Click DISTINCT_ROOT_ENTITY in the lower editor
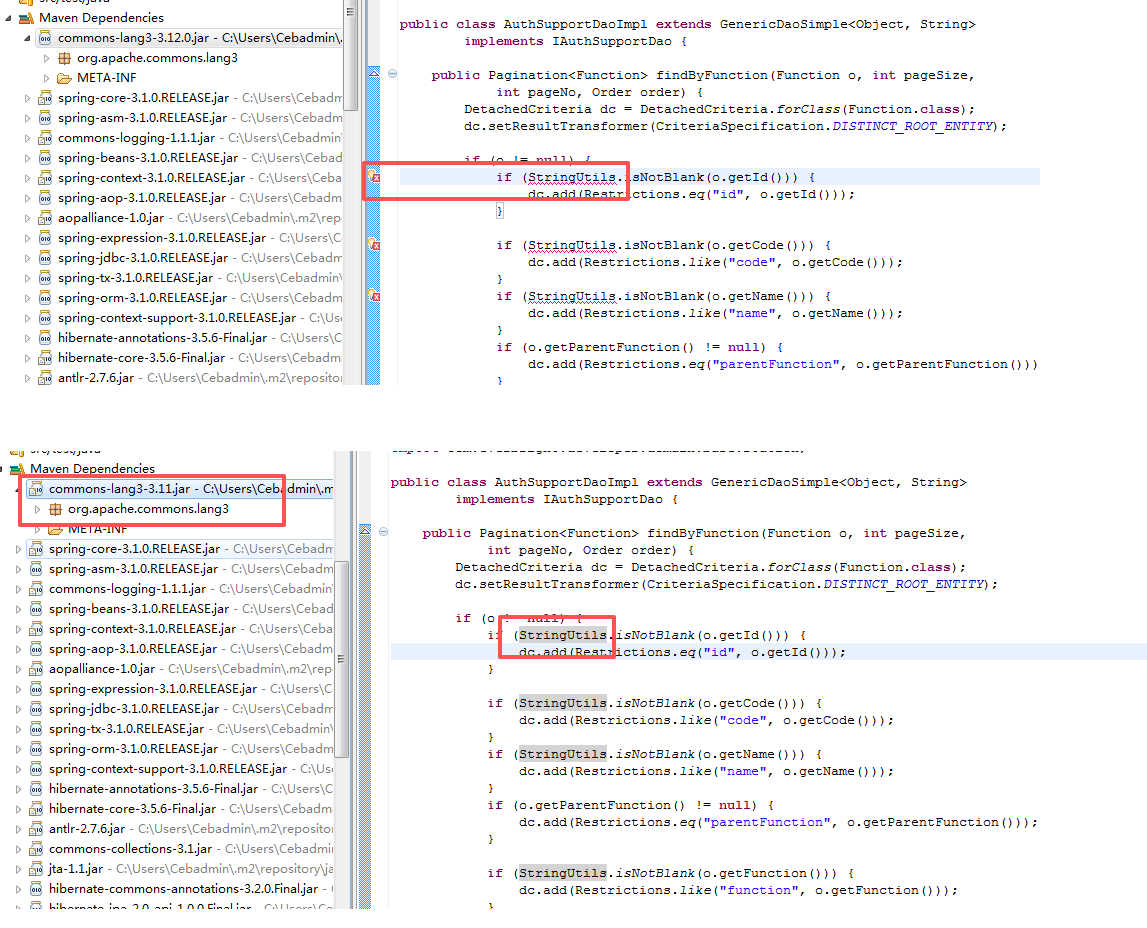This screenshot has width=1147, height=928. tap(904, 584)
